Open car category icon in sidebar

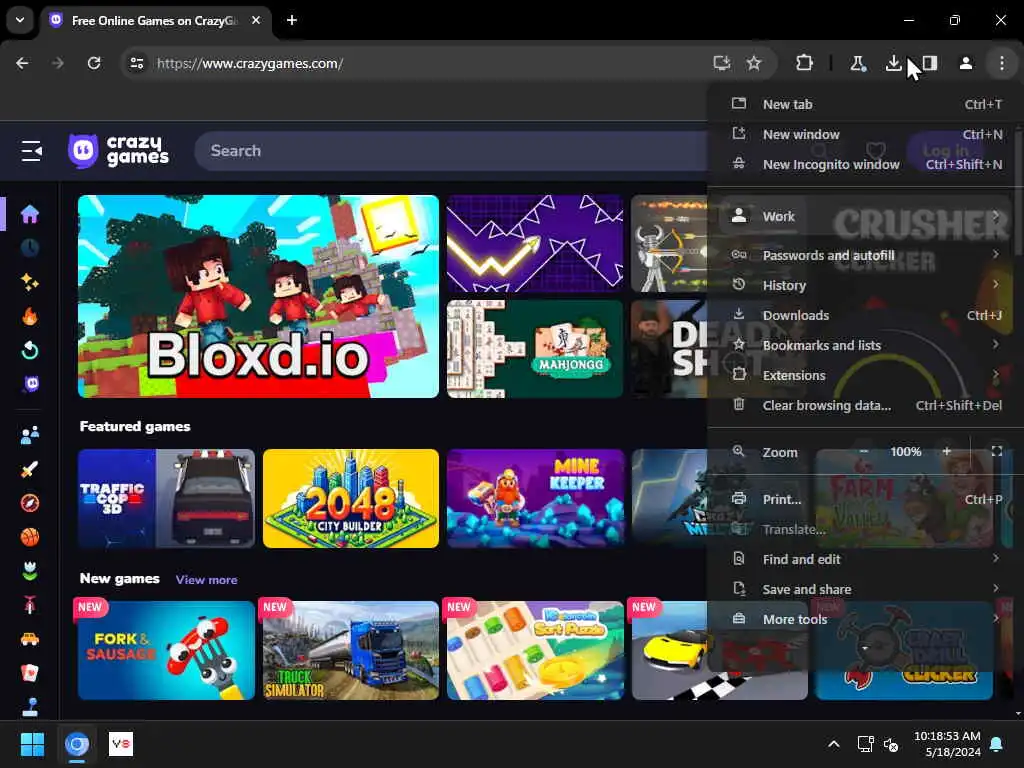coord(29,639)
